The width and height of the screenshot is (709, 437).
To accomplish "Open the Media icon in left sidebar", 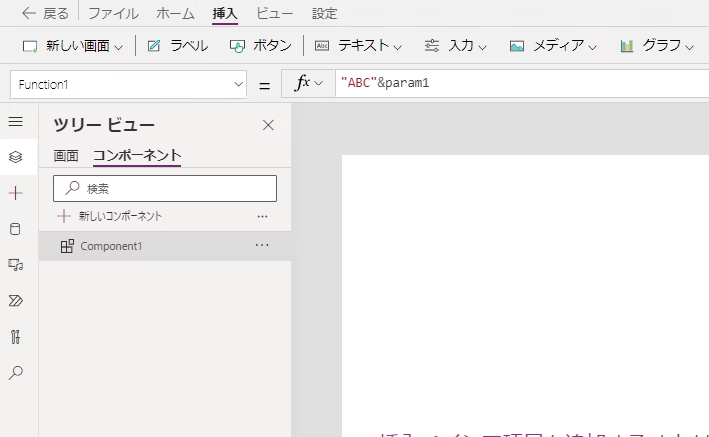I will pyautogui.click(x=15, y=264).
